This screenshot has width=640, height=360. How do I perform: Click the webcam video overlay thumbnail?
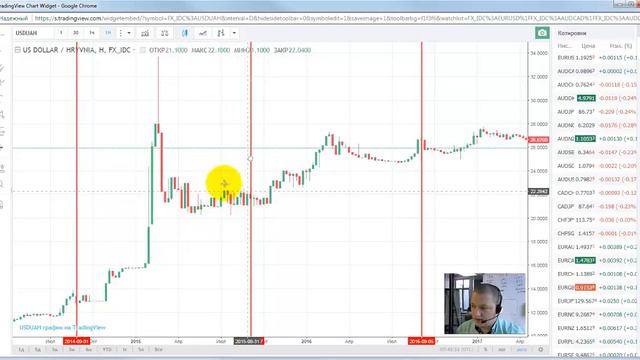tap(484, 304)
